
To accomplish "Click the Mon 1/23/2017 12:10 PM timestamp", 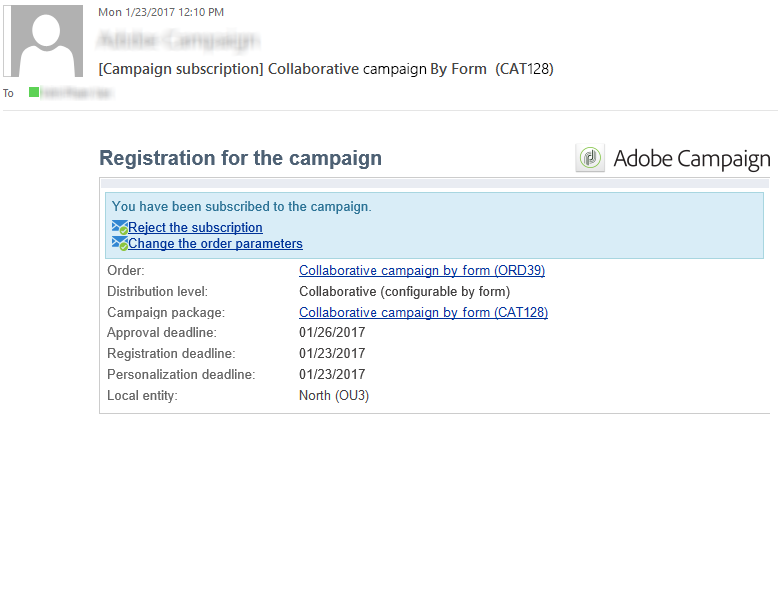I will click(161, 12).
